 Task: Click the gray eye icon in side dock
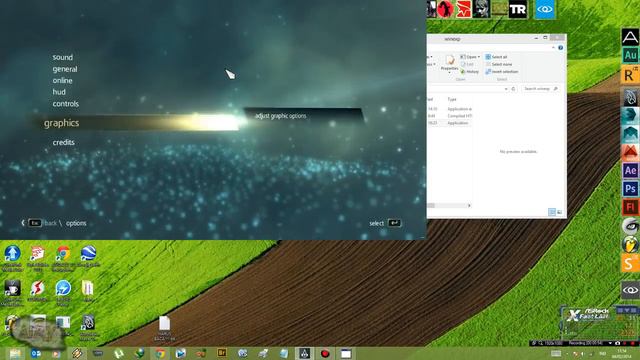pyautogui.click(x=630, y=290)
